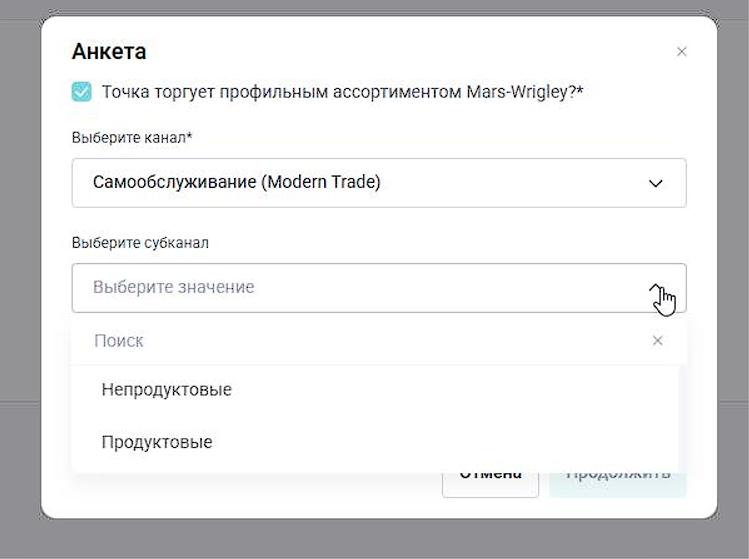Image resolution: width=749 pixels, height=559 pixels.
Task: Click the 'Выберите субканал' field label
Action: click(x=140, y=243)
